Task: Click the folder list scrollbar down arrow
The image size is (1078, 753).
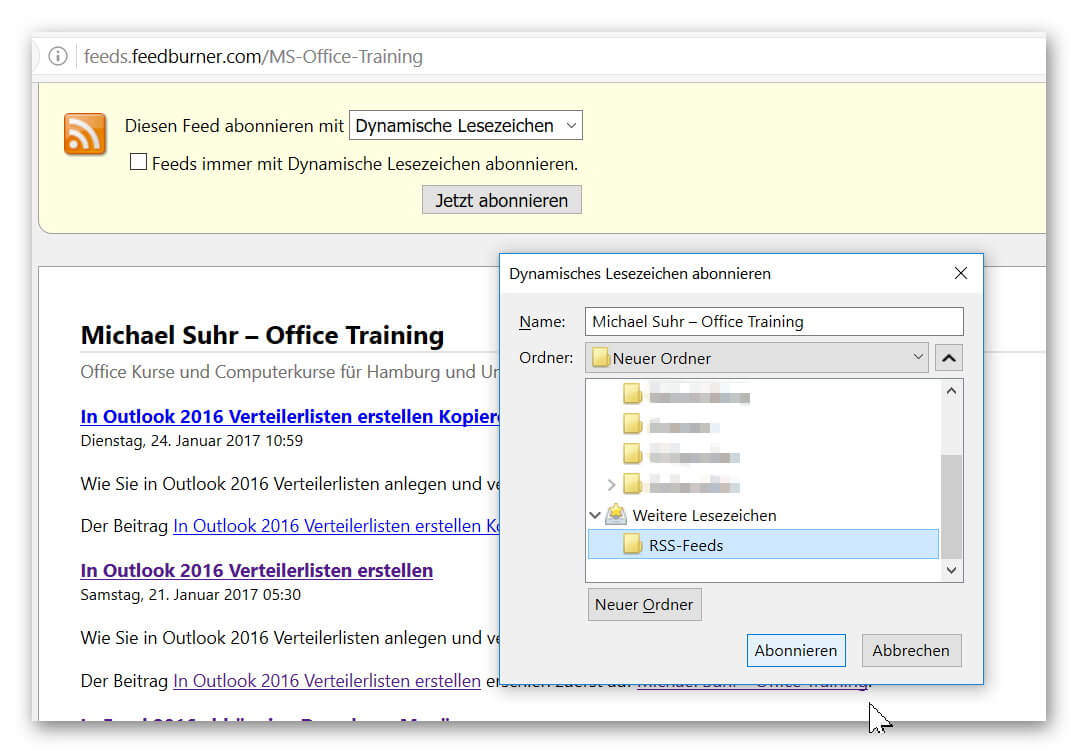Action: 952,570
